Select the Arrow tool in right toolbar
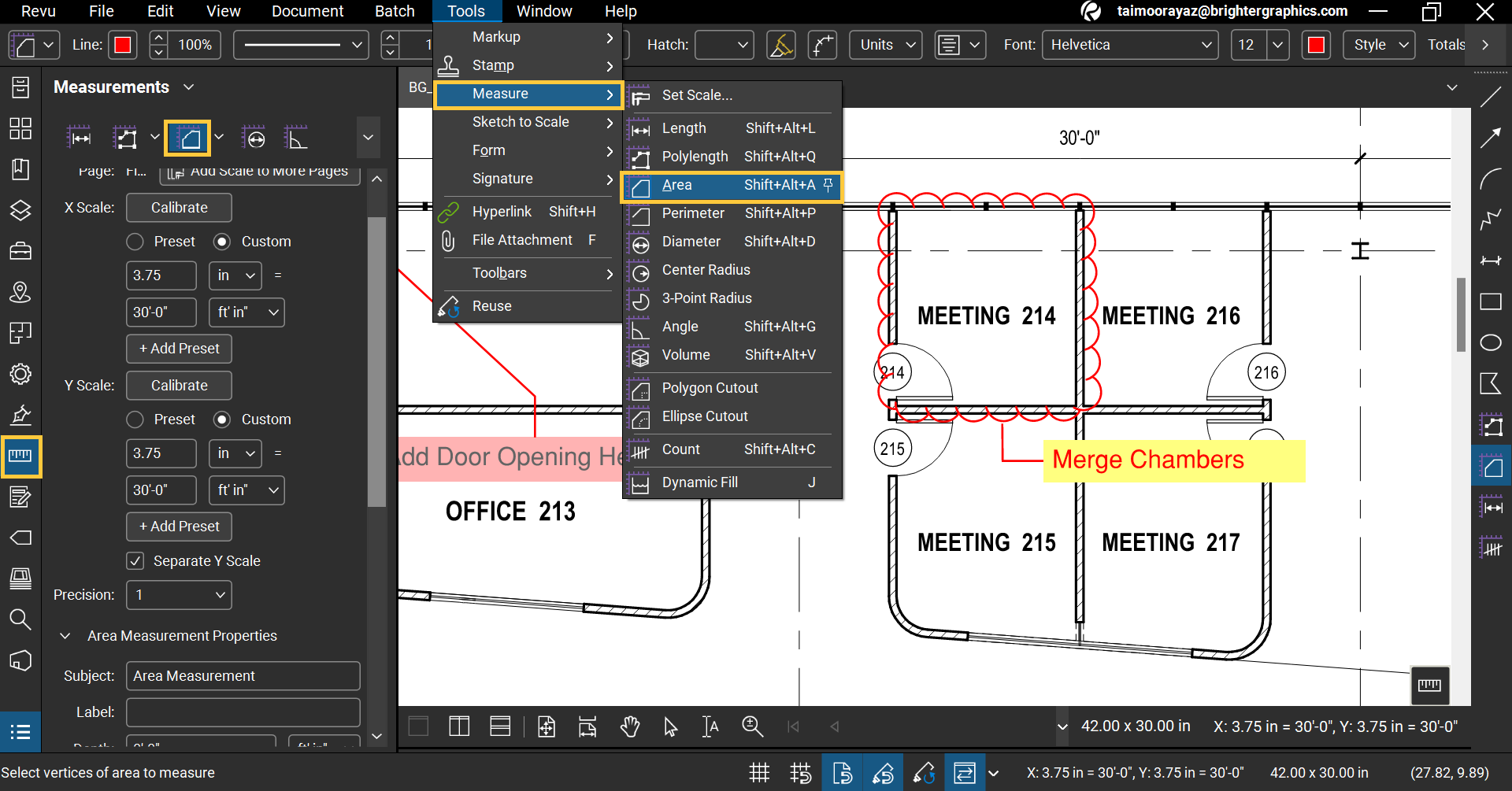The height and width of the screenshot is (791, 1512). [x=1491, y=139]
